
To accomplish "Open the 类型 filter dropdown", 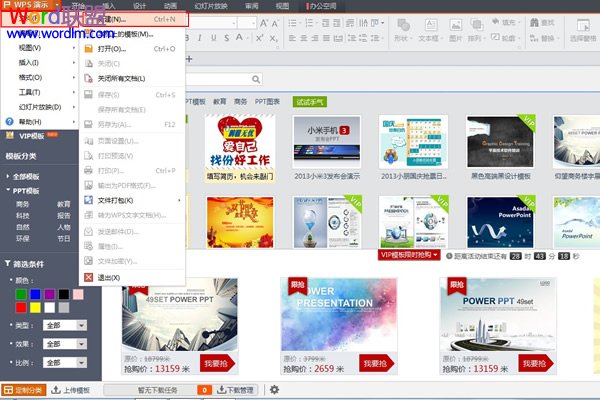I will click(x=82, y=325).
